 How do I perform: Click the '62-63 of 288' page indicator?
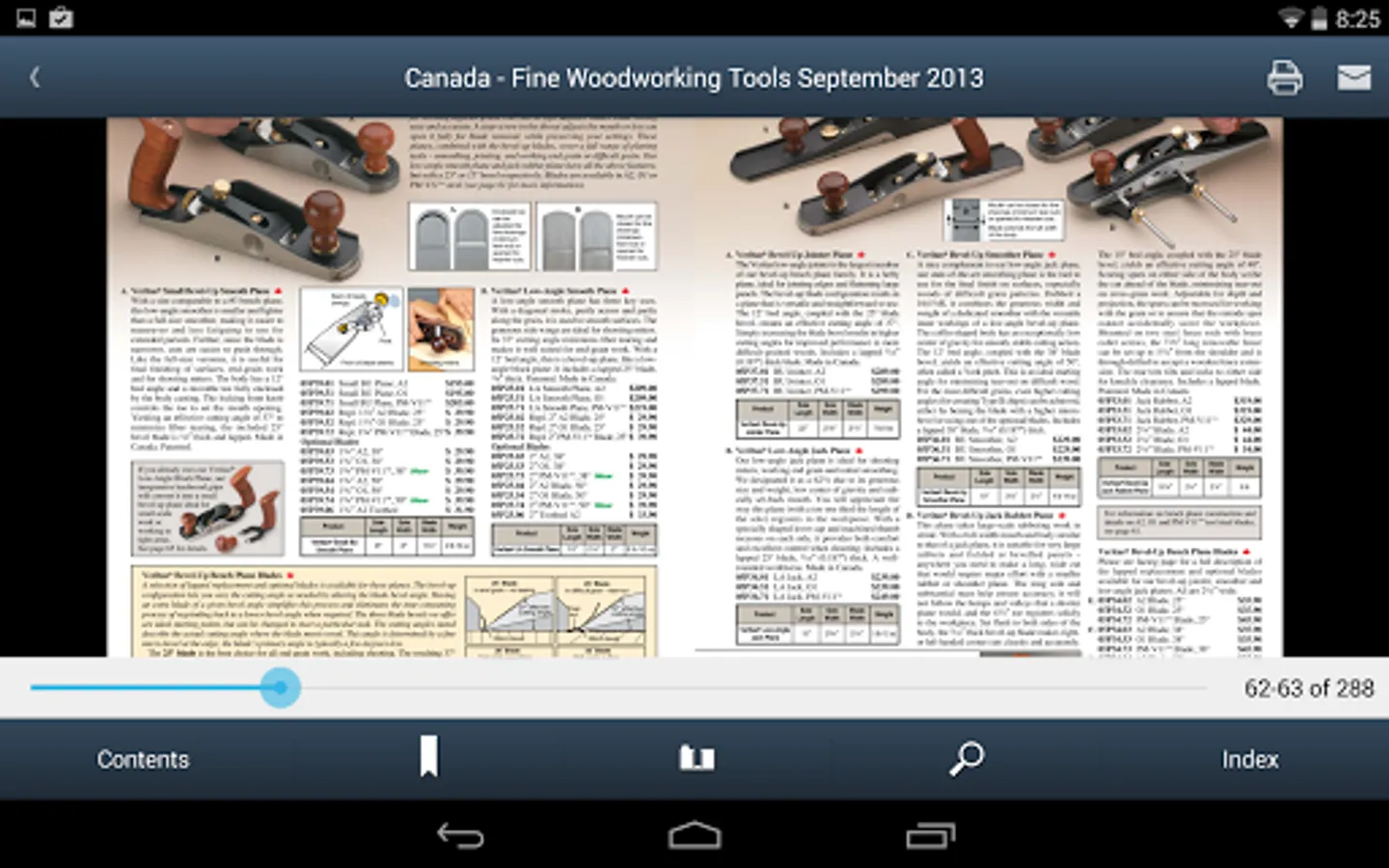[1309, 688]
